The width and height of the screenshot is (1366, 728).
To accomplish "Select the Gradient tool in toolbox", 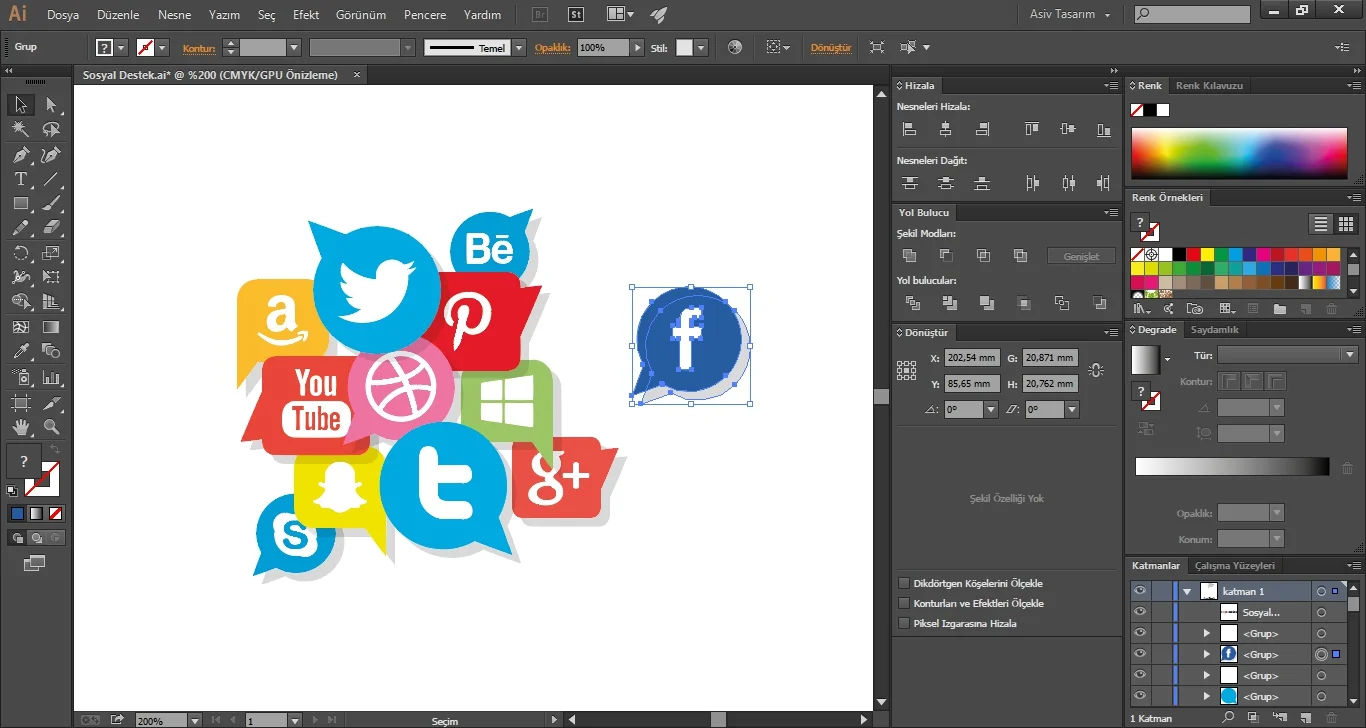I will pos(51,327).
